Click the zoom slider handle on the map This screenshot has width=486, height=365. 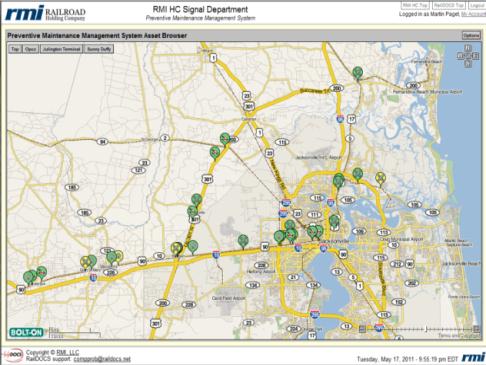[x=426, y=329]
